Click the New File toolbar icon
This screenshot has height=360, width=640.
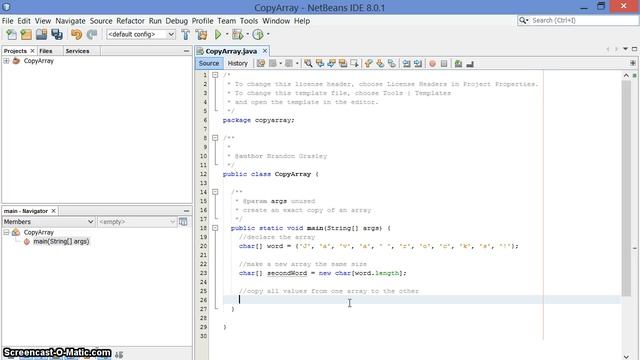tap(11, 35)
